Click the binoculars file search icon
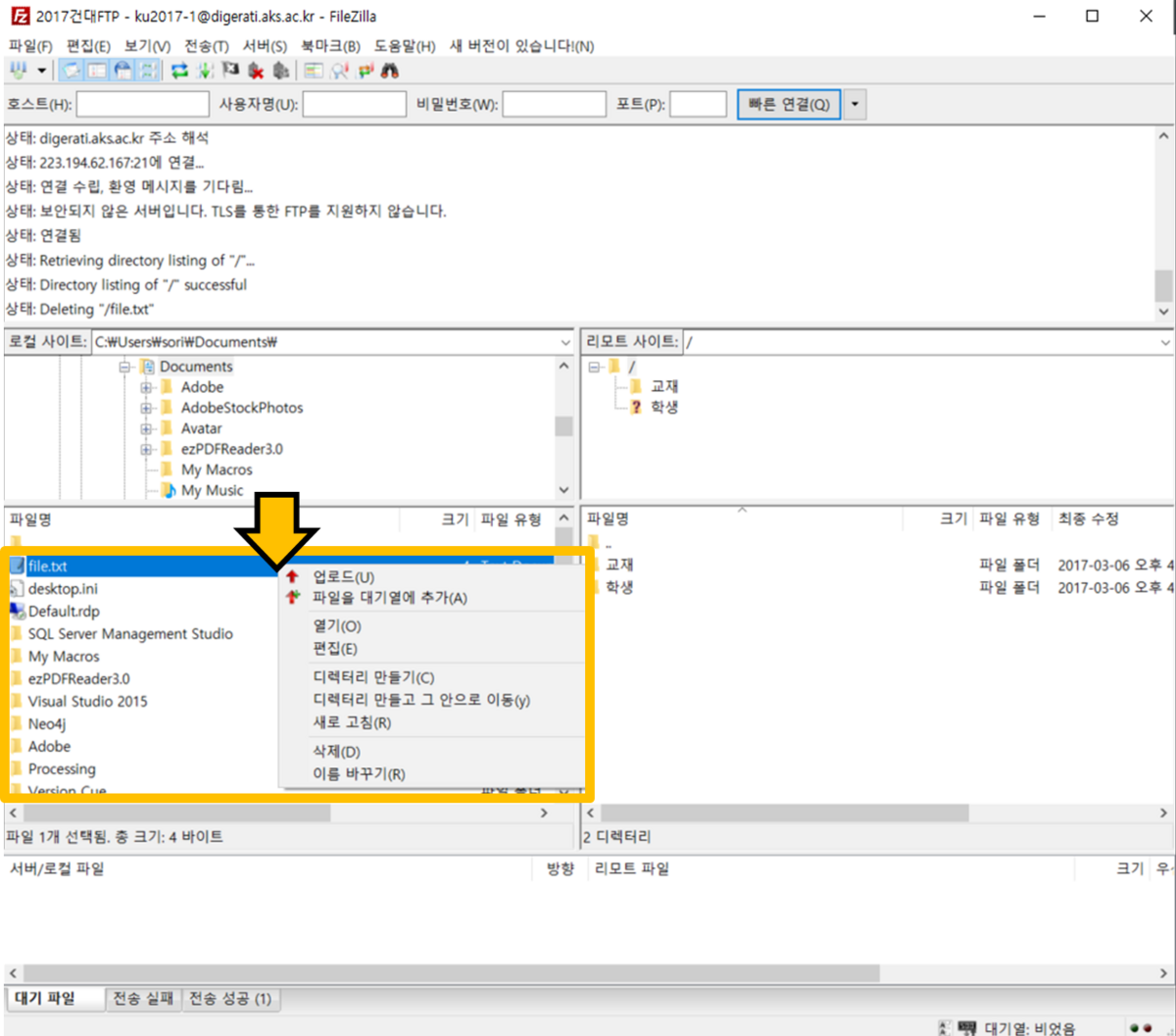 click(x=390, y=71)
